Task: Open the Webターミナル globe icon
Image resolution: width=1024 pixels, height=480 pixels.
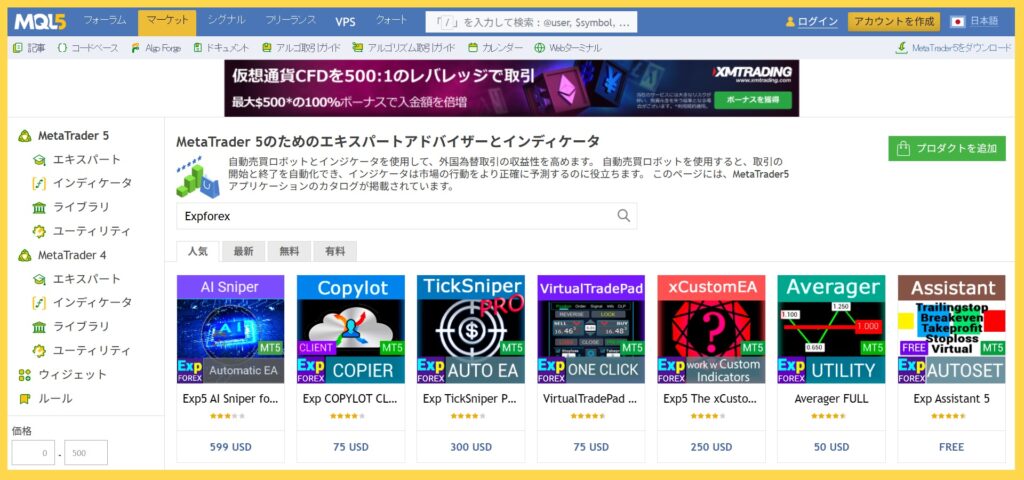Action: coord(539,48)
